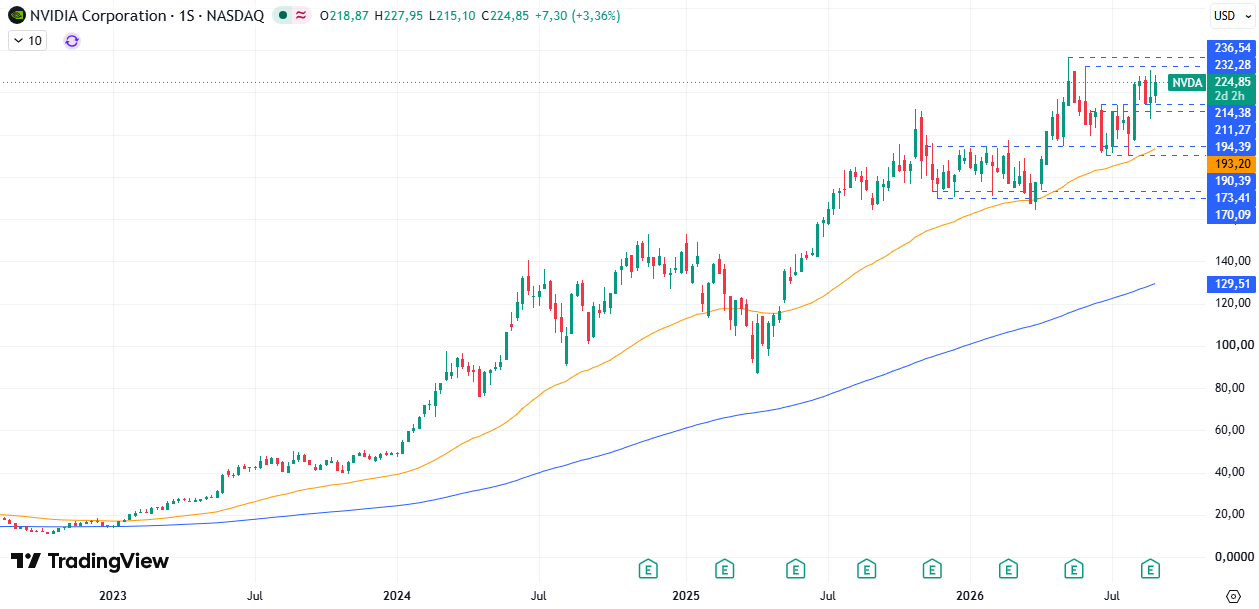Click the 173,41 price label
The height and width of the screenshot is (609, 1259).
1232,198
